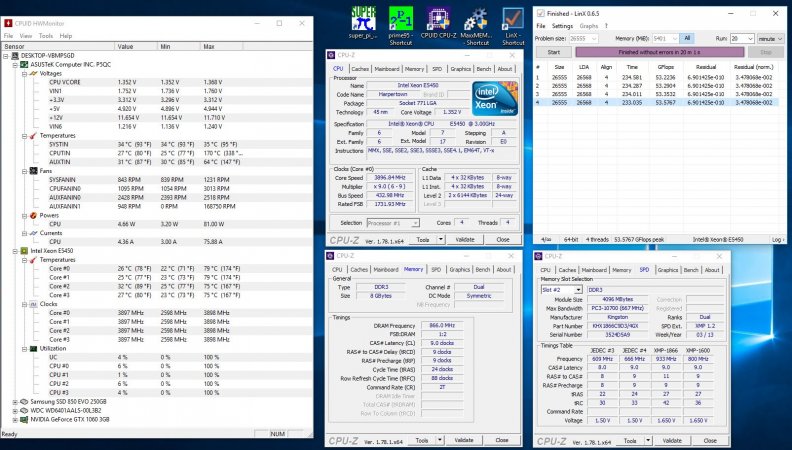792x450 pixels.
Task: Click the Utilization node icon in HWMonitor
Action: pyautogui.click(x=33, y=348)
